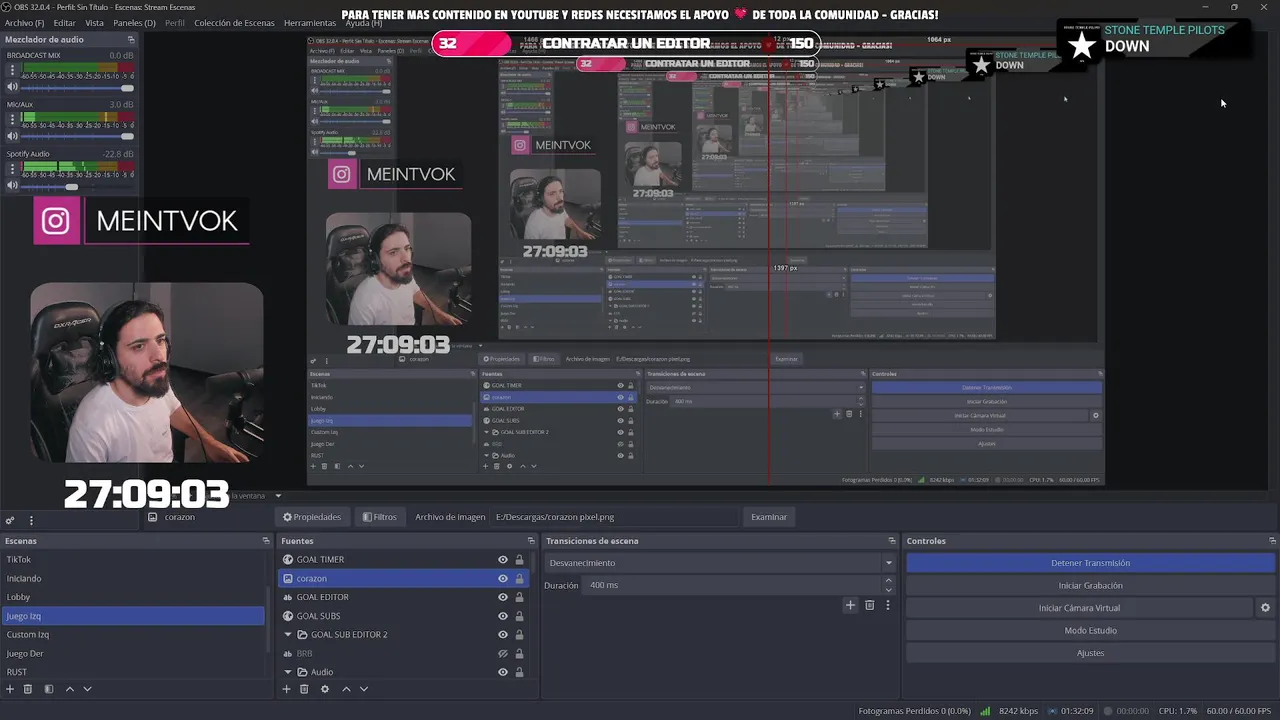
Task: Mute the Mic/Aux audio channel
Action: 12,136
